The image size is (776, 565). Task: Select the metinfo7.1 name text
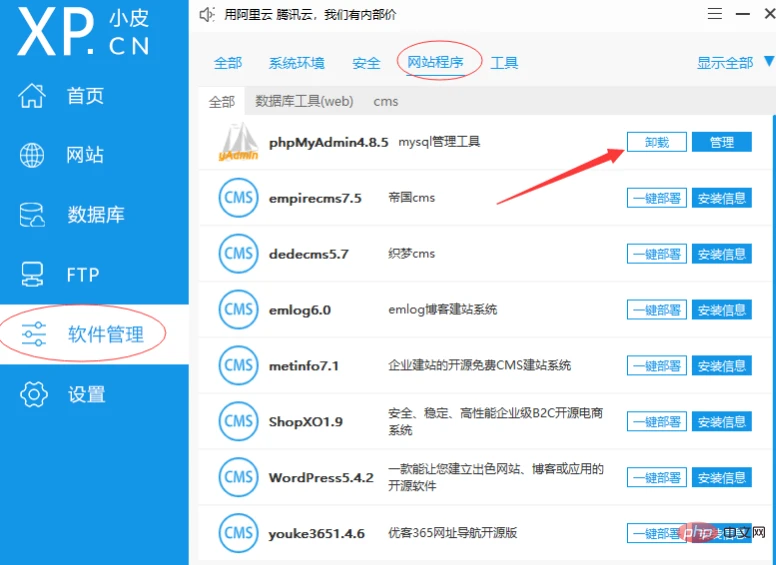[x=304, y=366]
